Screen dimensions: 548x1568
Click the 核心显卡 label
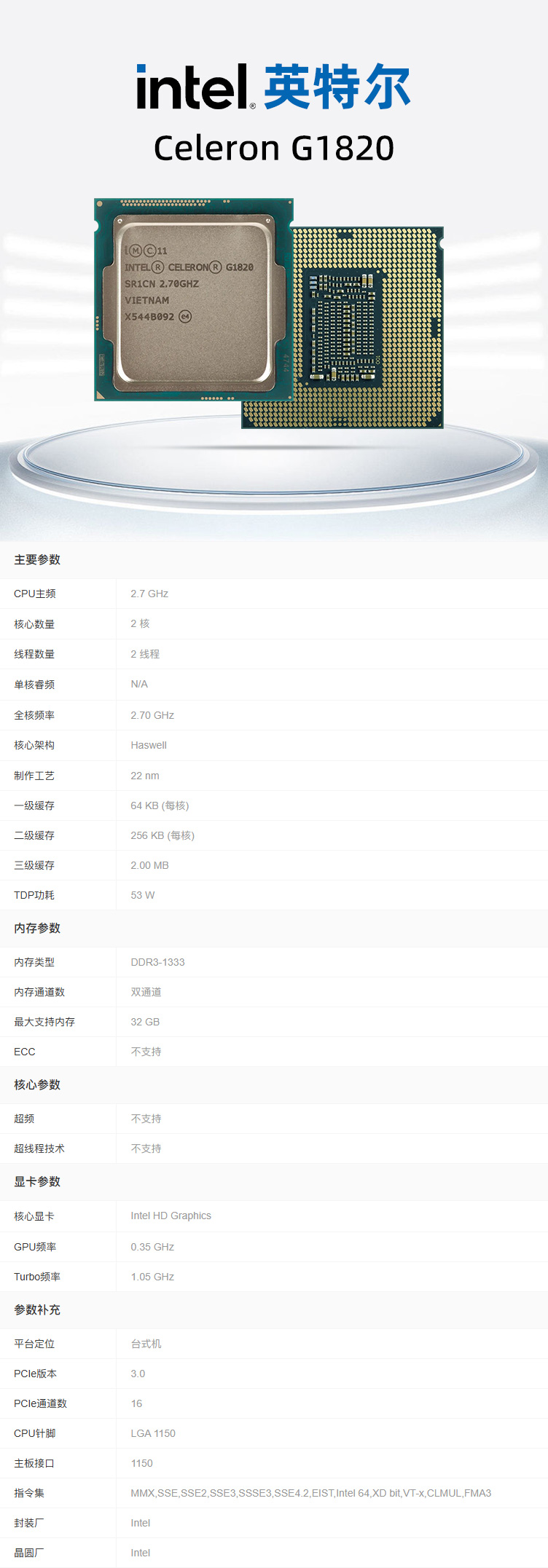click(34, 1216)
